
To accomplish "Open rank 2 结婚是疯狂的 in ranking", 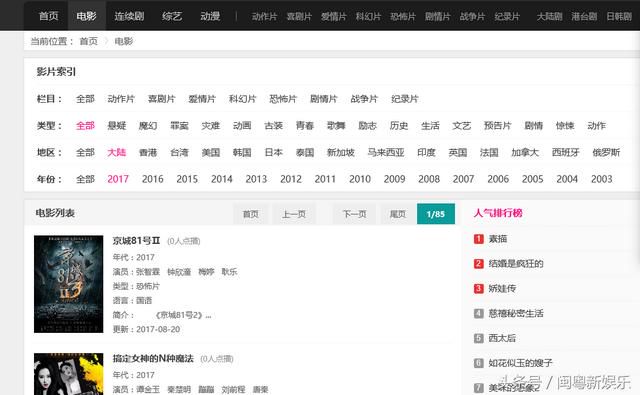I will (x=516, y=264).
